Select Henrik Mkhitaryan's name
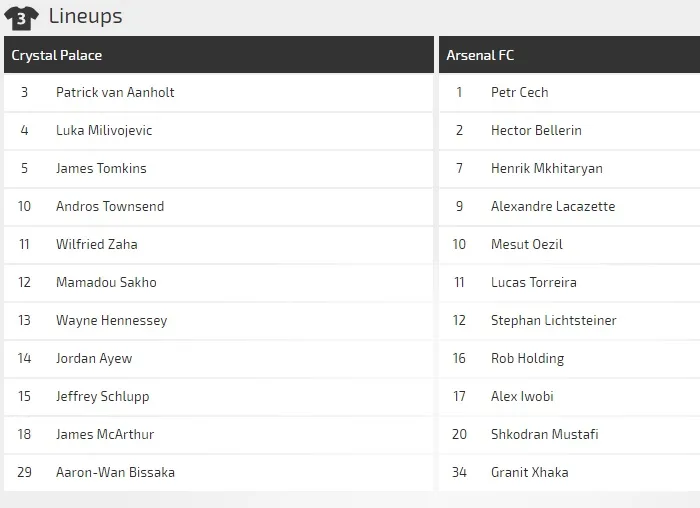The image size is (700, 508). (x=546, y=168)
